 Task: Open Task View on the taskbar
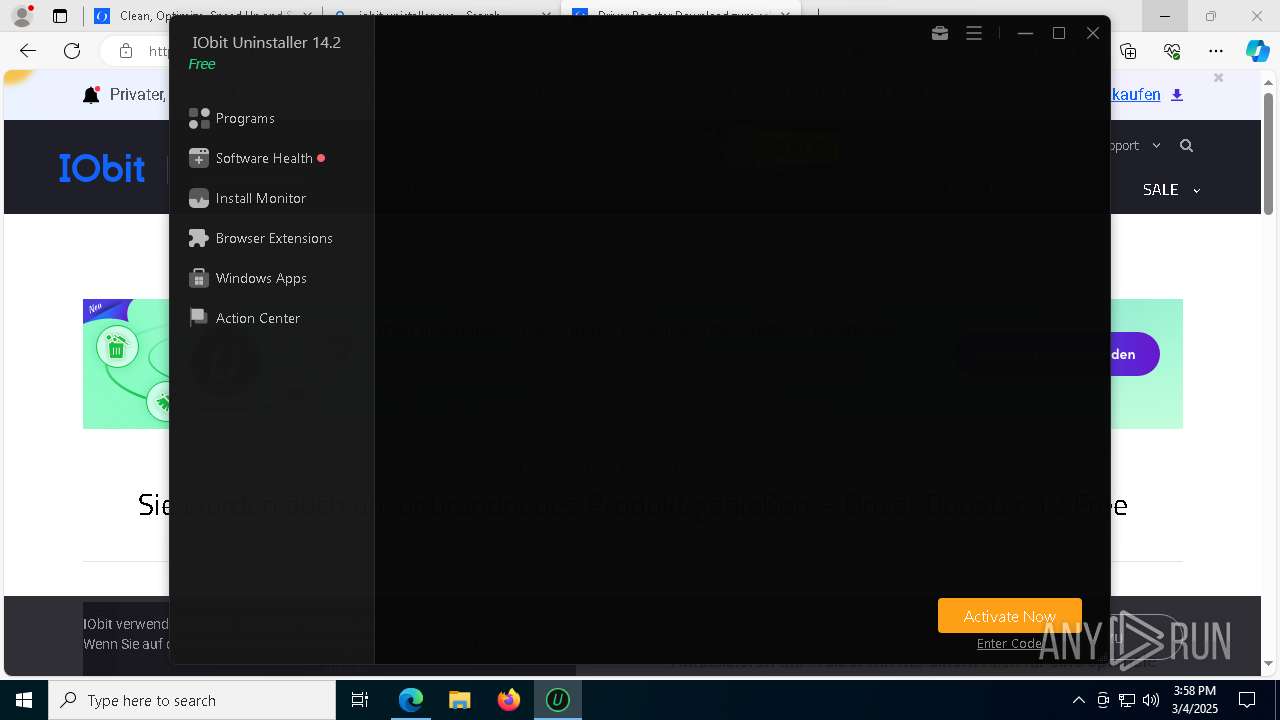360,700
